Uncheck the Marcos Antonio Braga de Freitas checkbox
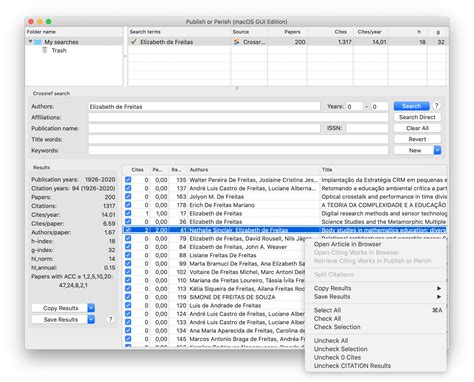This screenshot has height=382, width=474. pyautogui.click(x=128, y=339)
